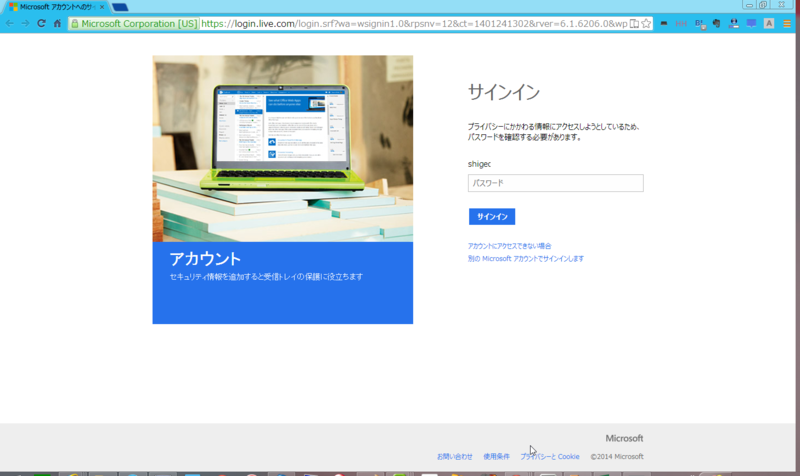800x476 pixels.
Task: Bookmark this page with the star icon
Action: 646,23
